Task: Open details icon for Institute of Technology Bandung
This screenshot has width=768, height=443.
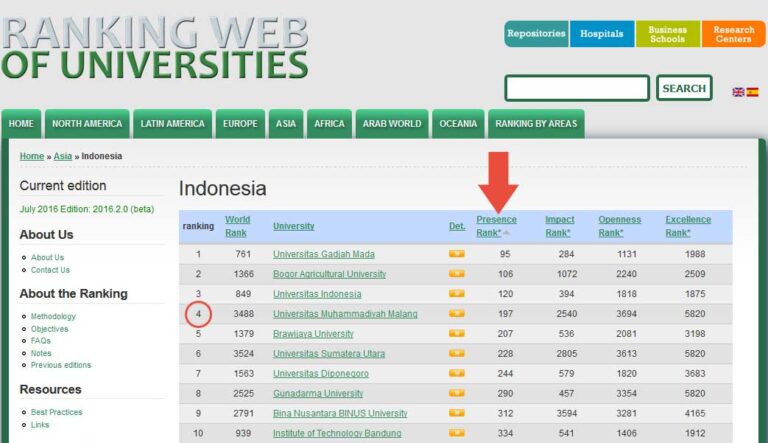Action: (x=456, y=433)
